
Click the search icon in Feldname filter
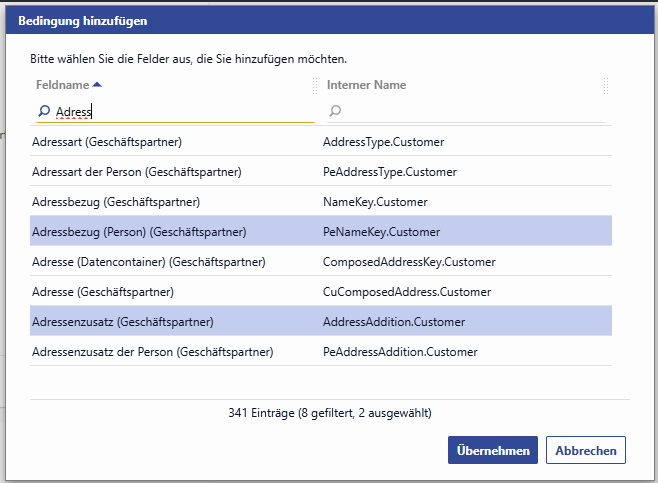[x=44, y=111]
